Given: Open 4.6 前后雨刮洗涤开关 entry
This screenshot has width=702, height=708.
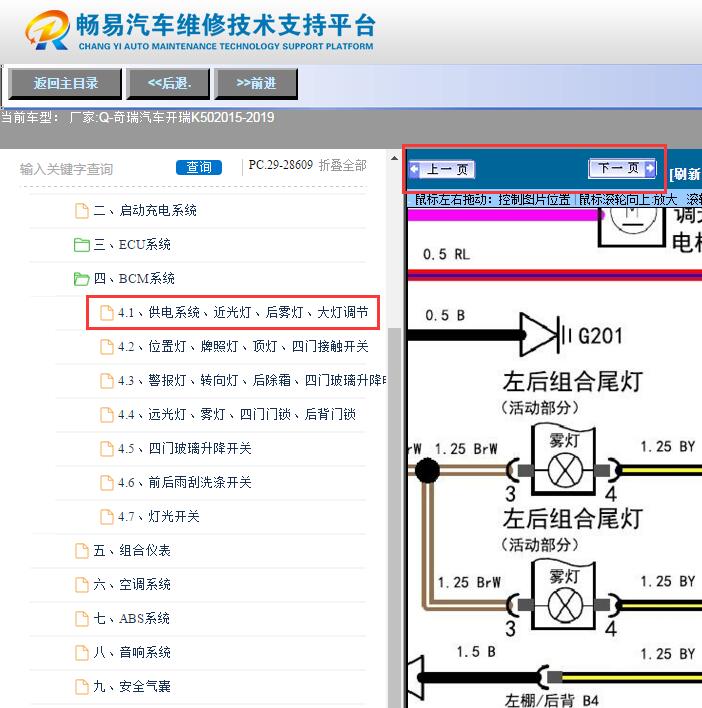Looking at the screenshot, I should tap(185, 482).
